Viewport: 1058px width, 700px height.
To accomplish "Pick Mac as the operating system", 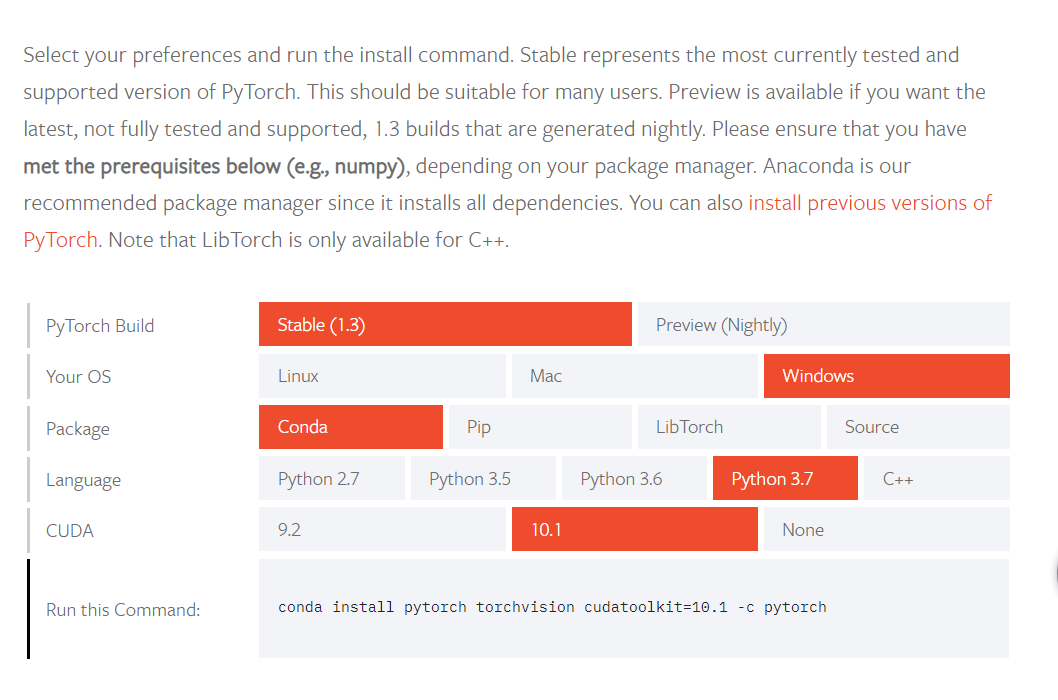I will [x=634, y=376].
